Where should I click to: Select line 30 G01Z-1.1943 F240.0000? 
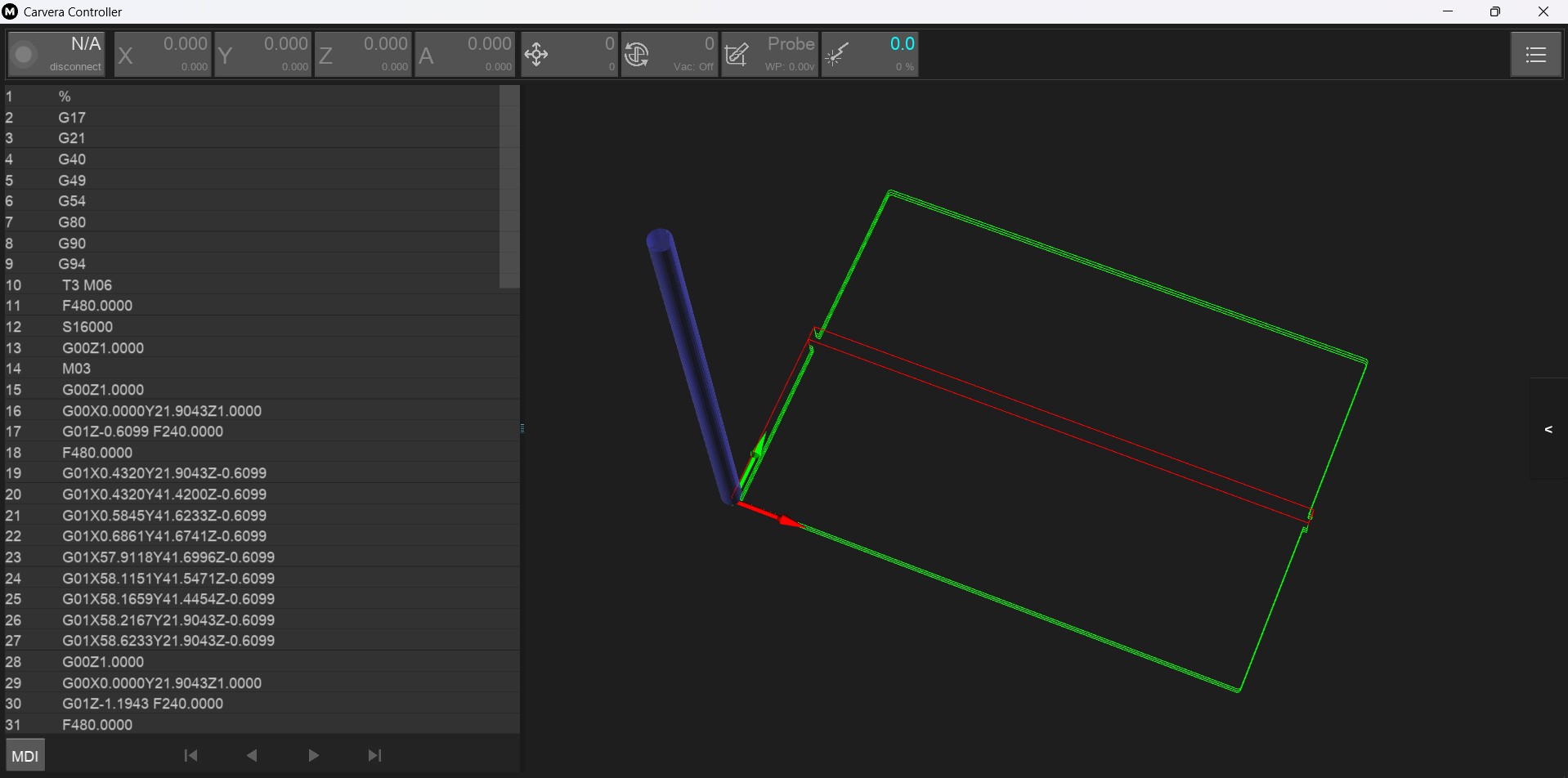point(262,704)
